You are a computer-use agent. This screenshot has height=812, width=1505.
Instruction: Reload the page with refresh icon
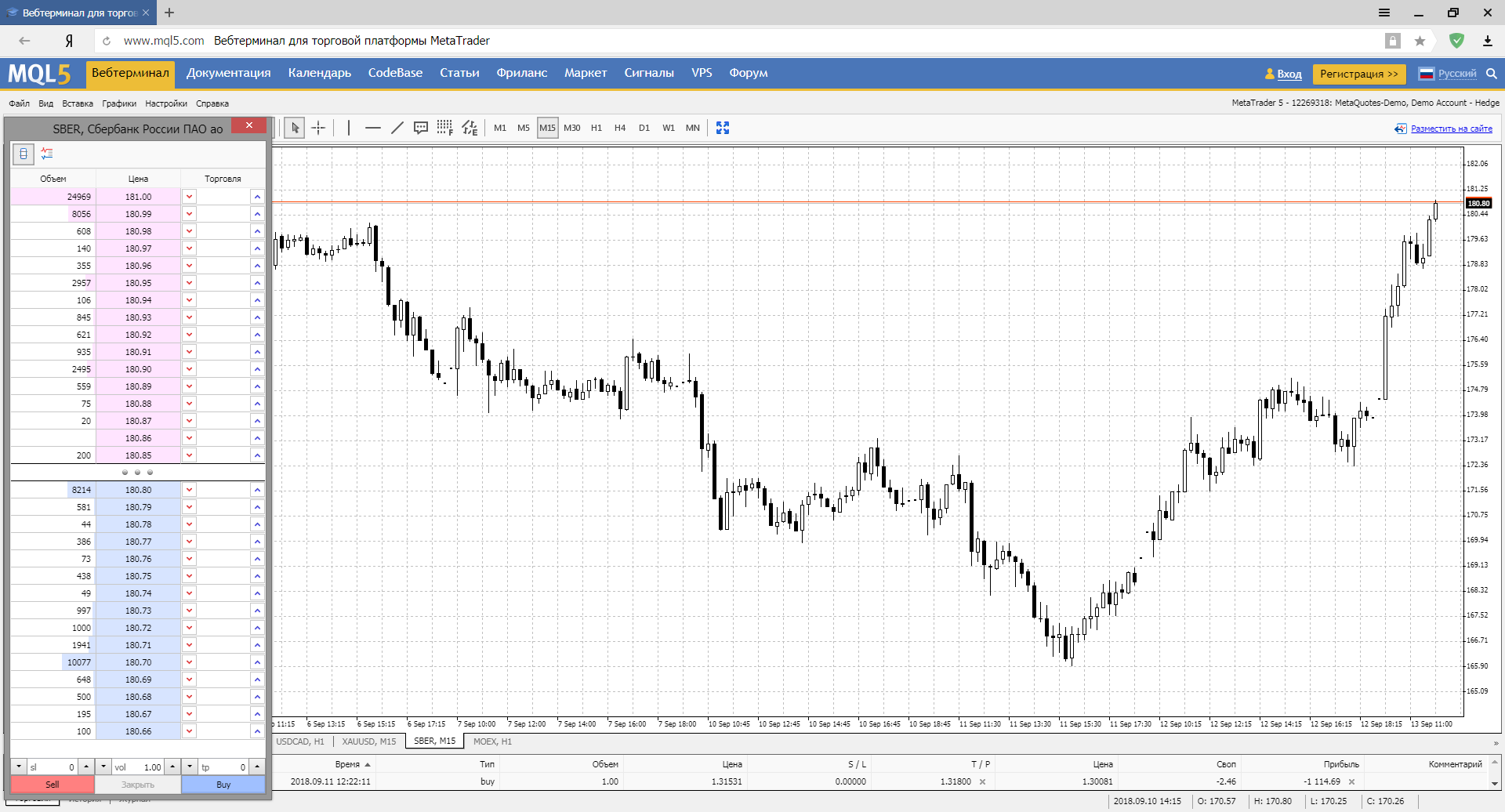coord(107,41)
